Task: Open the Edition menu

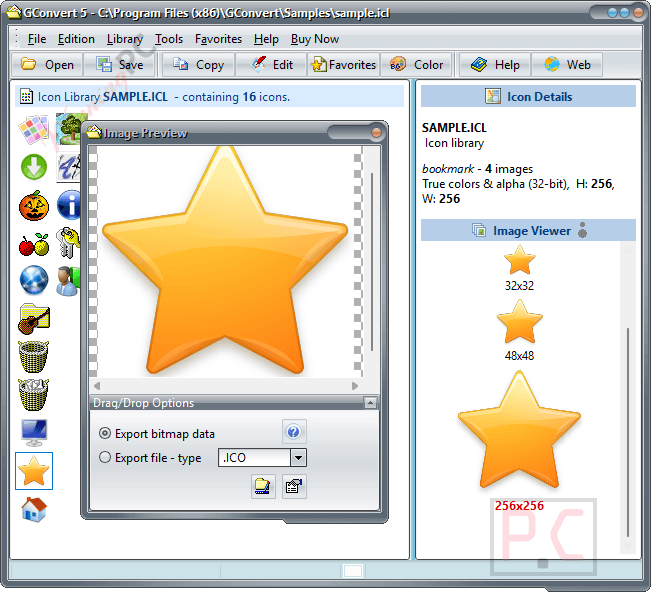Action: [x=76, y=39]
